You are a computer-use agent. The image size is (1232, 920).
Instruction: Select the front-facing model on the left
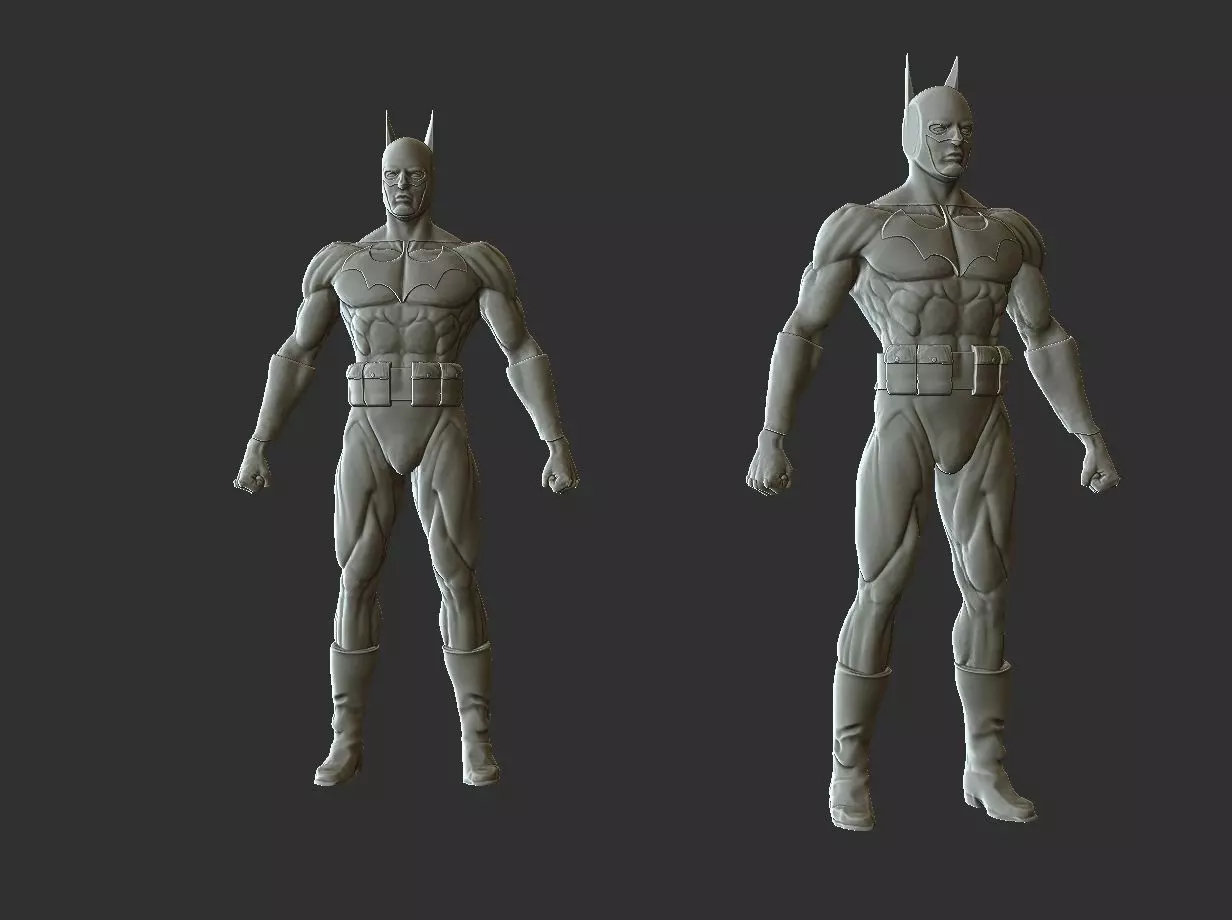[x=407, y=448]
